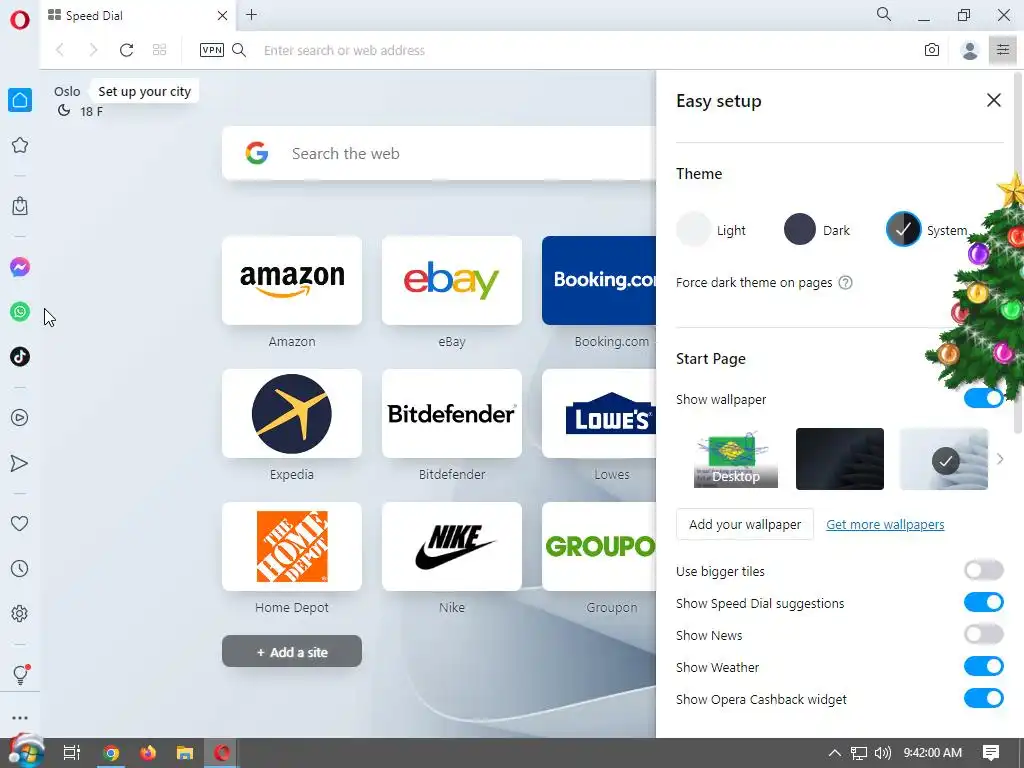Open the profile account icon
The image size is (1024, 768).
pyautogui.click(x=970, y=50)
